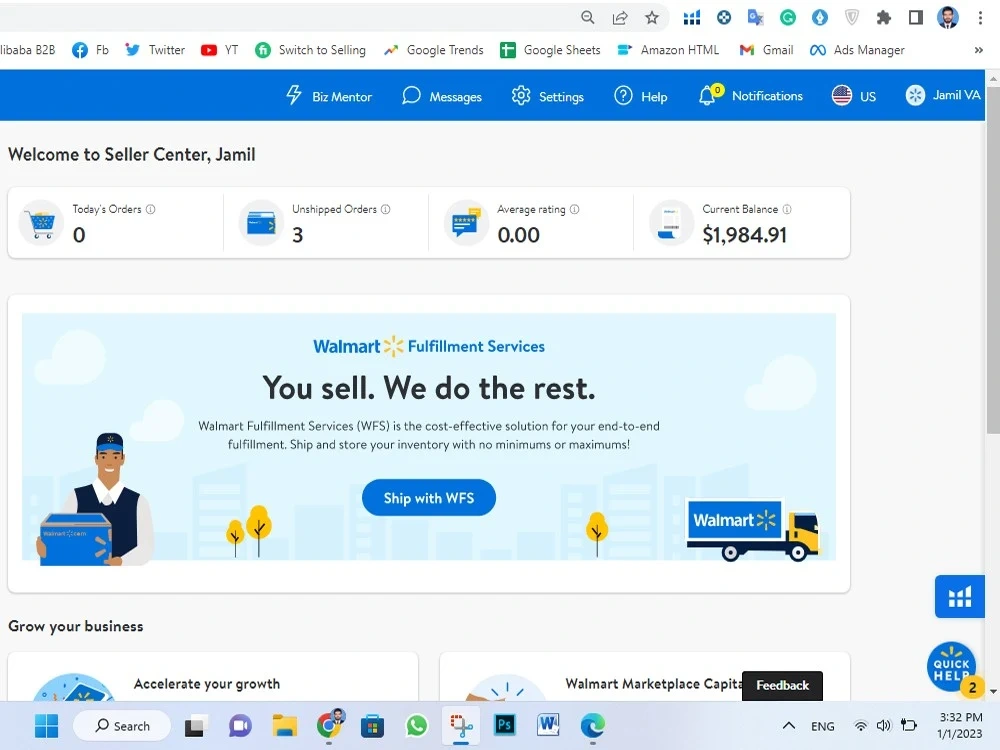This screenshot has height=750, width=1000.
Task: Open the Twitter bookmark
Action: (154, 50)
